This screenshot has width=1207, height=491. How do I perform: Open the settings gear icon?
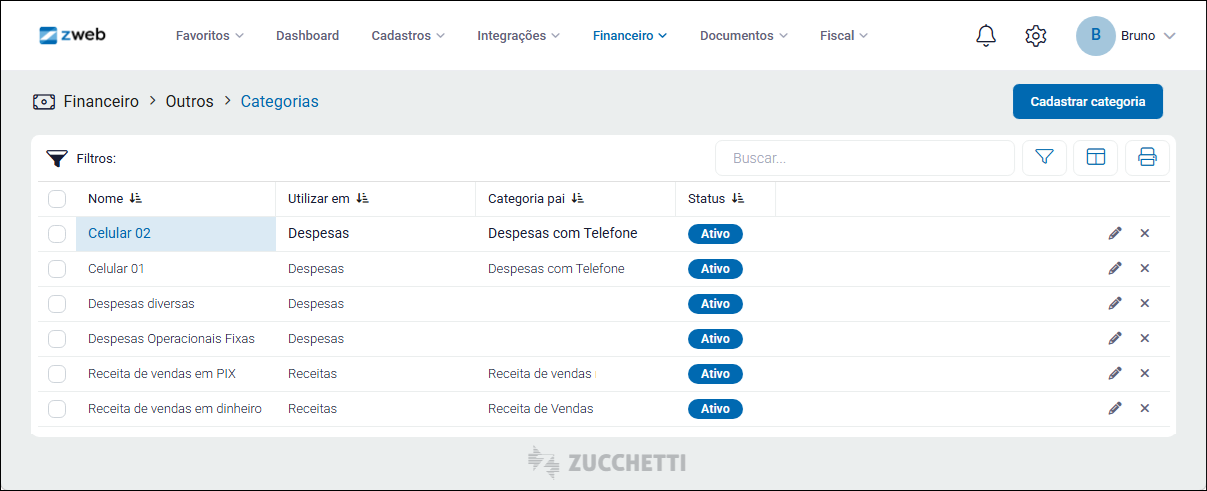1036,36
